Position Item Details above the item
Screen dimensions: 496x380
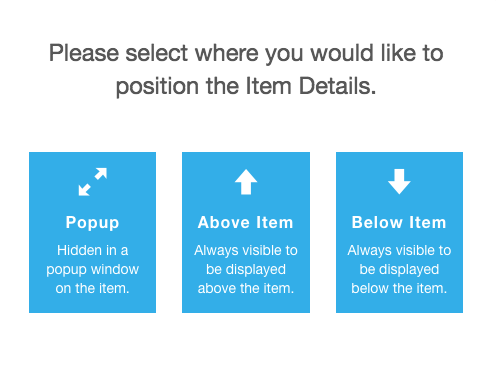246,232
